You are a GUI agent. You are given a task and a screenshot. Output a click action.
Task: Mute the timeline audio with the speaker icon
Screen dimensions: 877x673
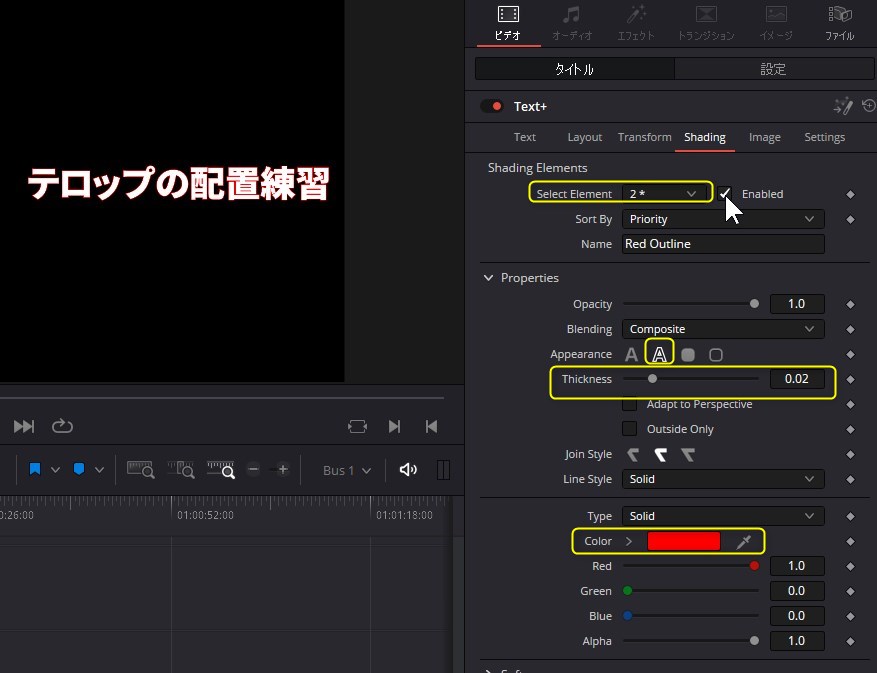point(408,469)
